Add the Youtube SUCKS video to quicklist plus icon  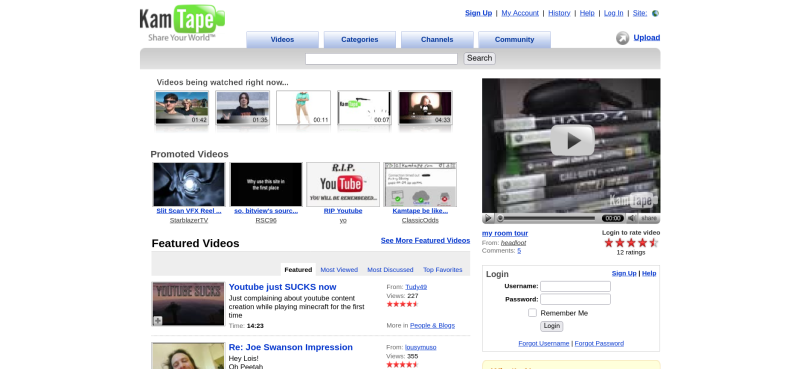(x=158, y=321)
